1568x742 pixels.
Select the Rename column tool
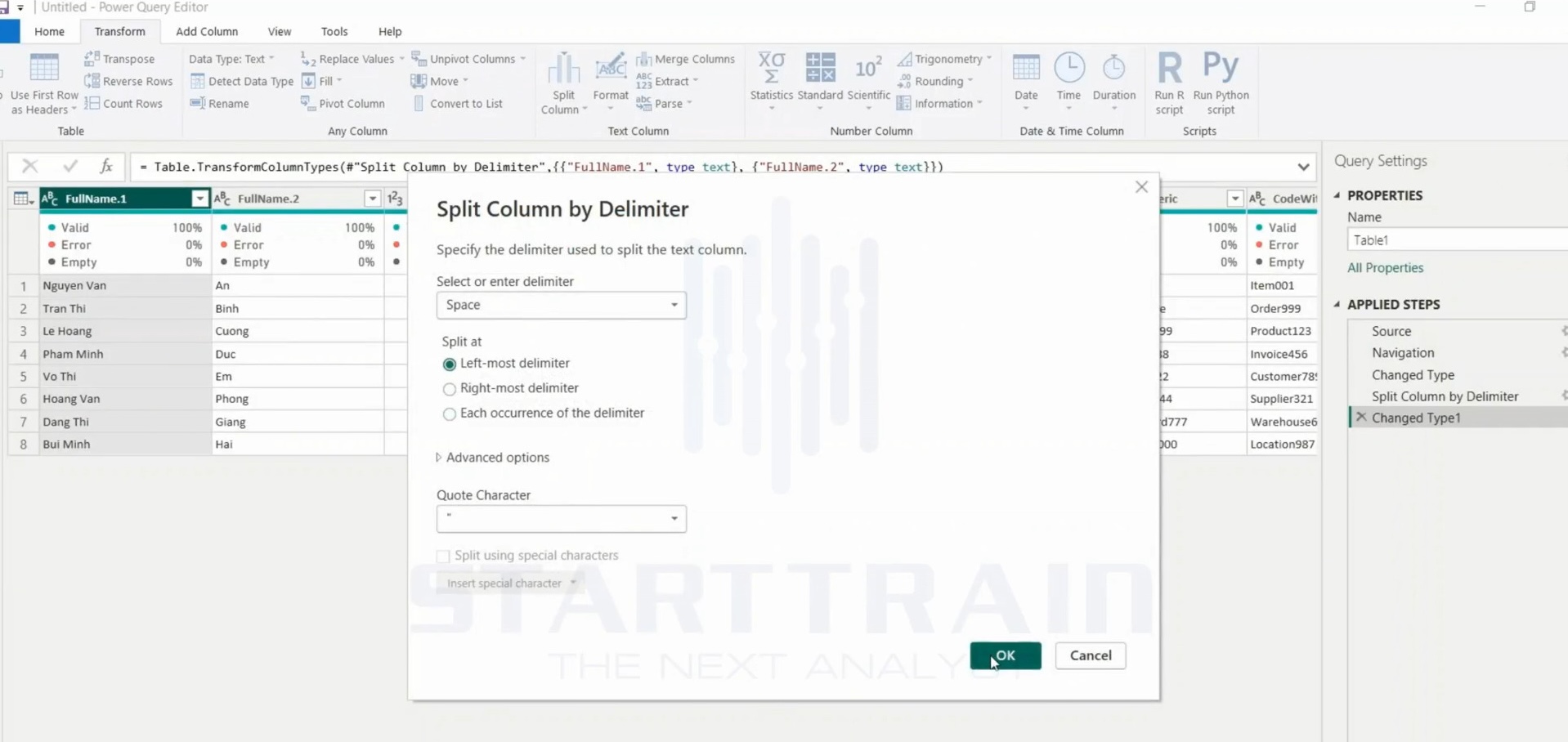(x=219, y=103)
